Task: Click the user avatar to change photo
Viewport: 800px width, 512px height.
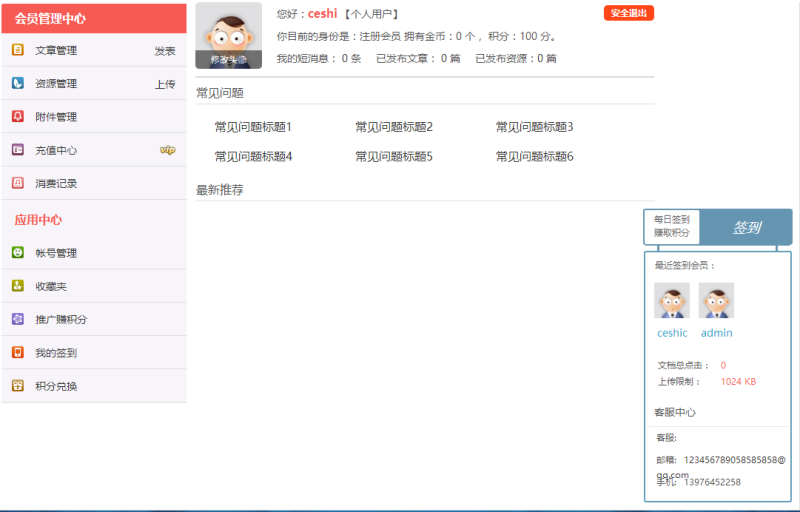Action: click(x=228, y=35)
